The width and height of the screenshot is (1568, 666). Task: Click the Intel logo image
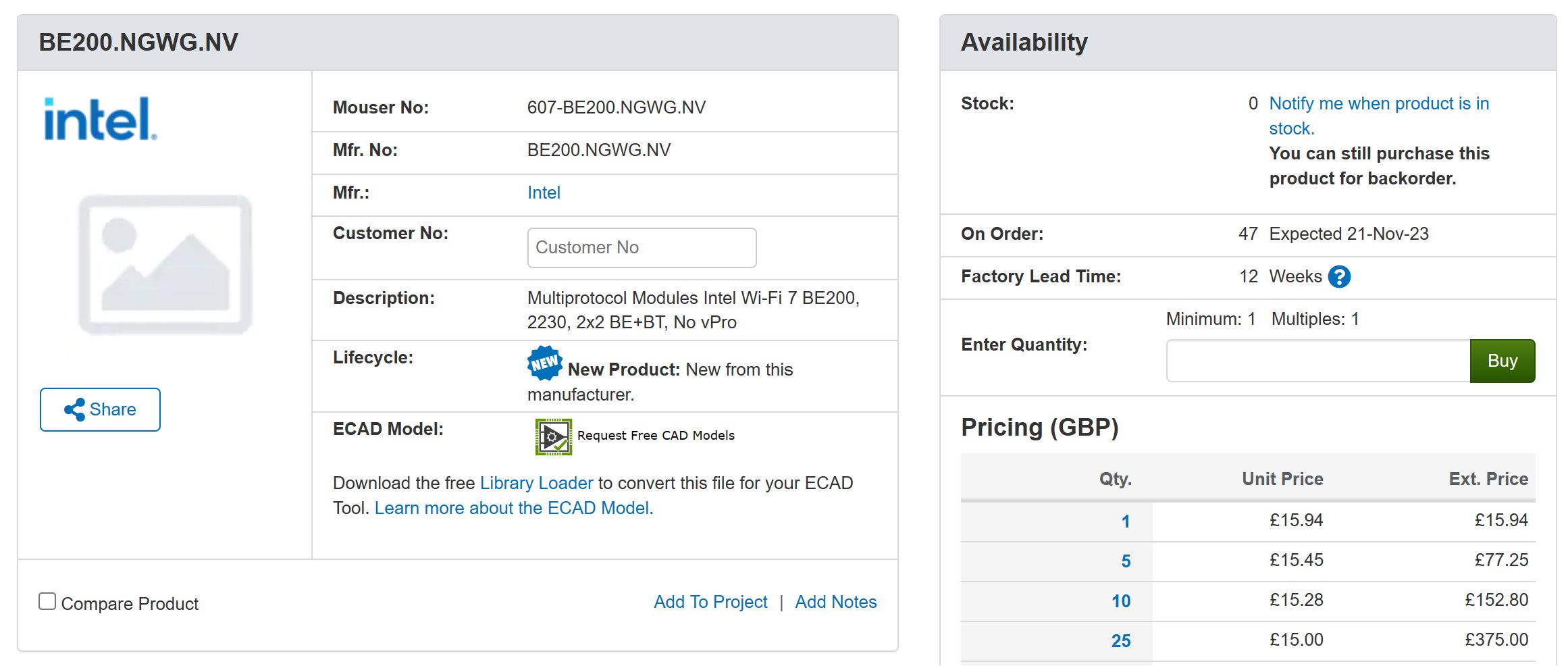tap(100, 119)
